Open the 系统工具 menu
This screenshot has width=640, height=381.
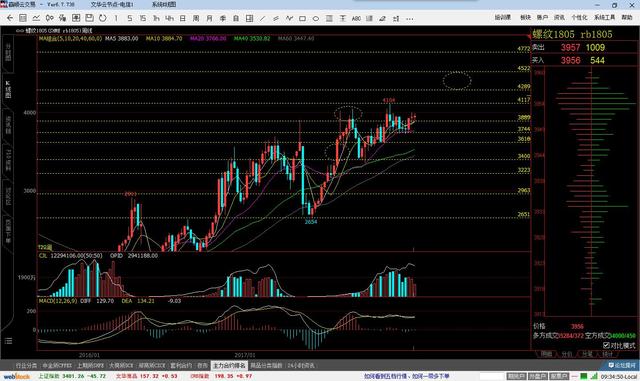point(604,17)
